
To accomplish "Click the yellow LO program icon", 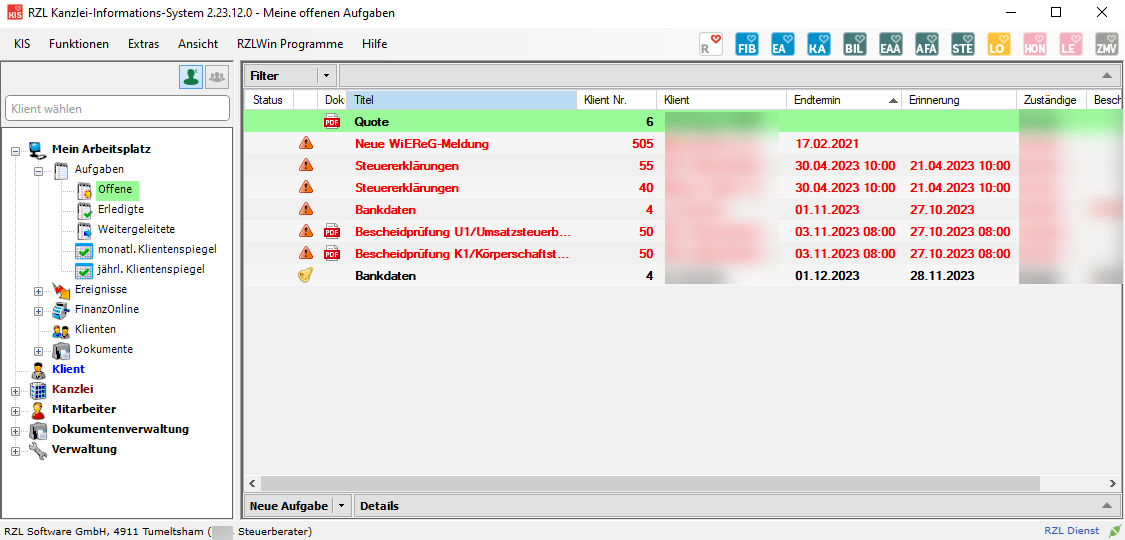I will (x=998, y=45).
